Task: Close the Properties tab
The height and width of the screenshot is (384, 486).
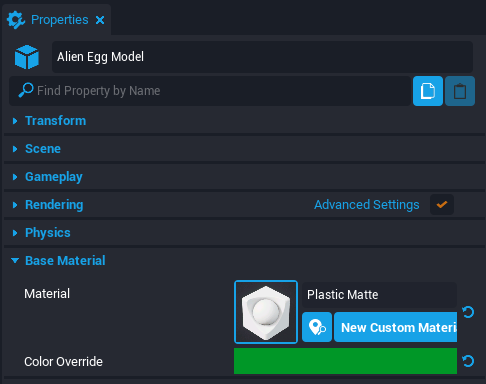Action: pyautogui.click(x=100, y=20)
